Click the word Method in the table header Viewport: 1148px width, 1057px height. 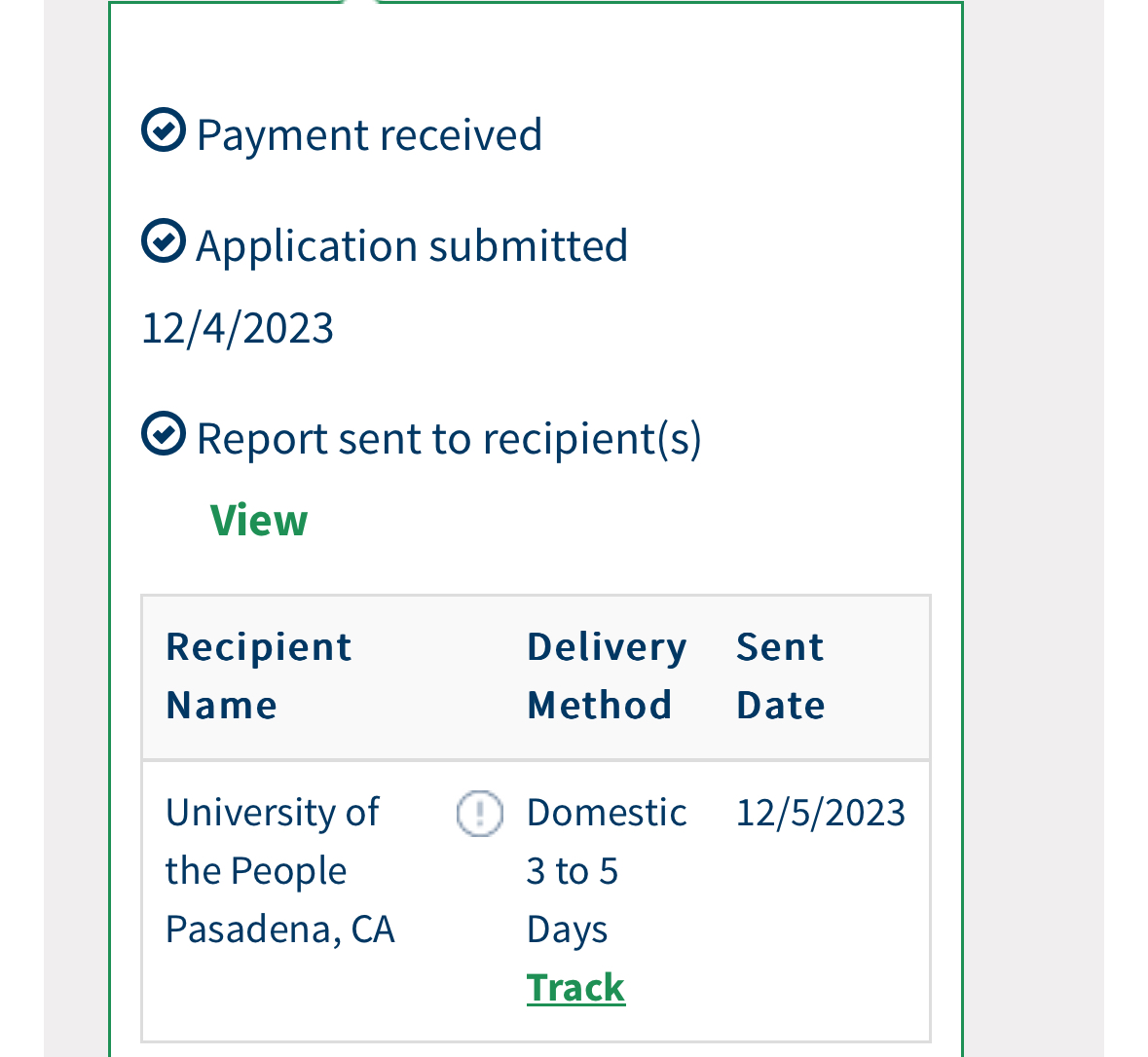tap(600, 706)
